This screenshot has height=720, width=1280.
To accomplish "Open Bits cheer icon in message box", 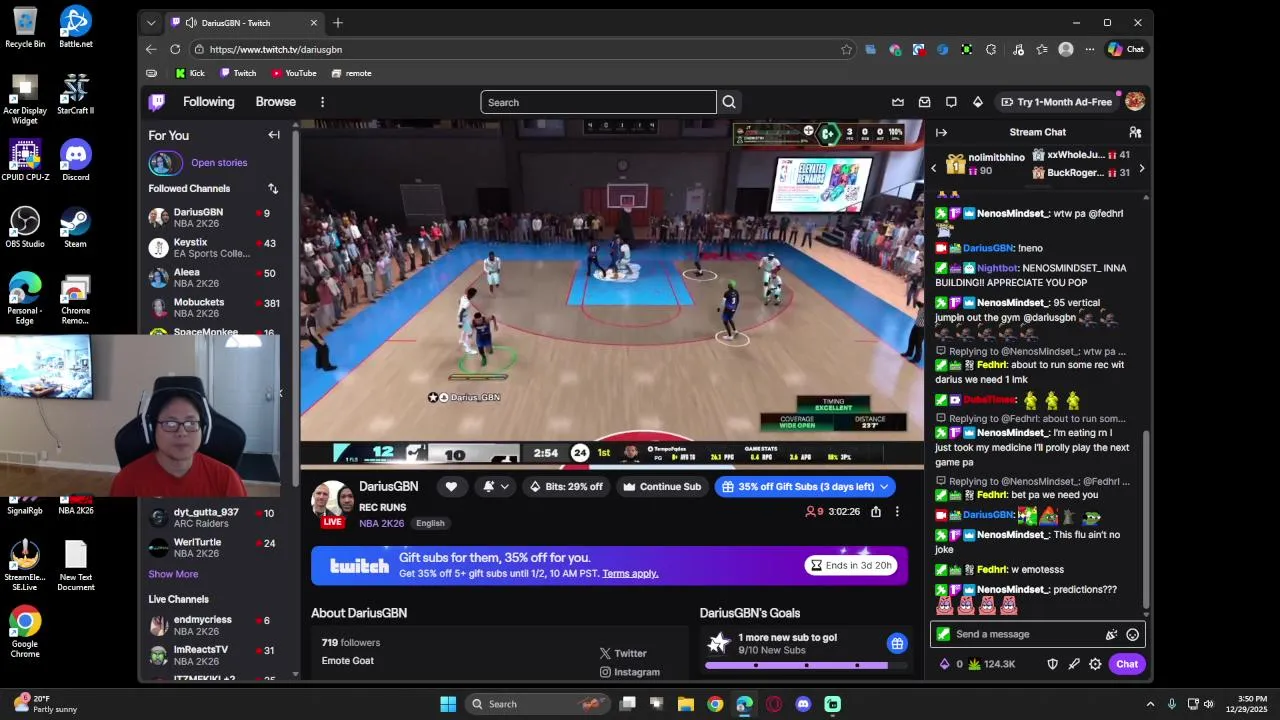I will click(x=1111, y=634).
